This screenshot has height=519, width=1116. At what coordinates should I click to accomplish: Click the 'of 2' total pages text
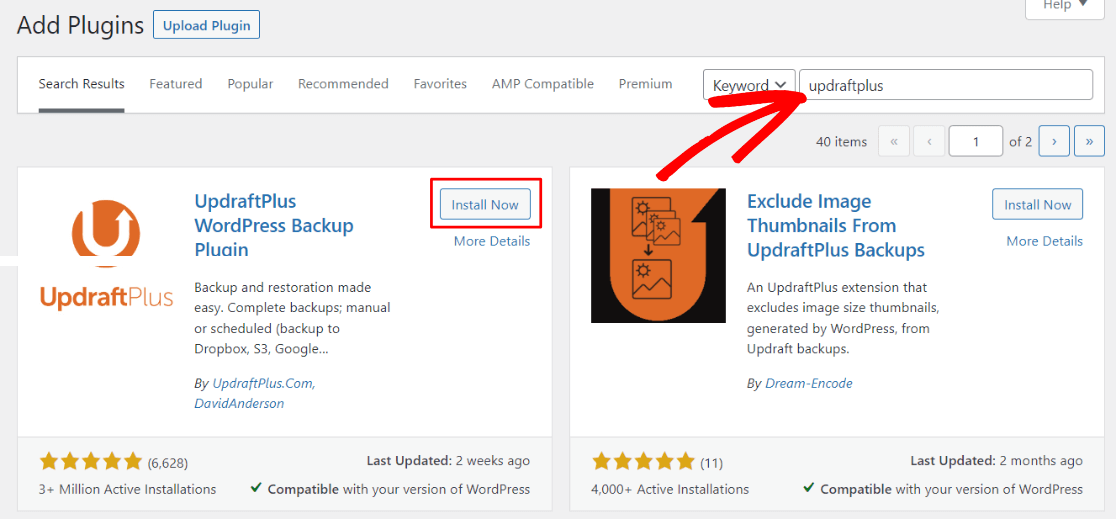(x=1021, y=142)
